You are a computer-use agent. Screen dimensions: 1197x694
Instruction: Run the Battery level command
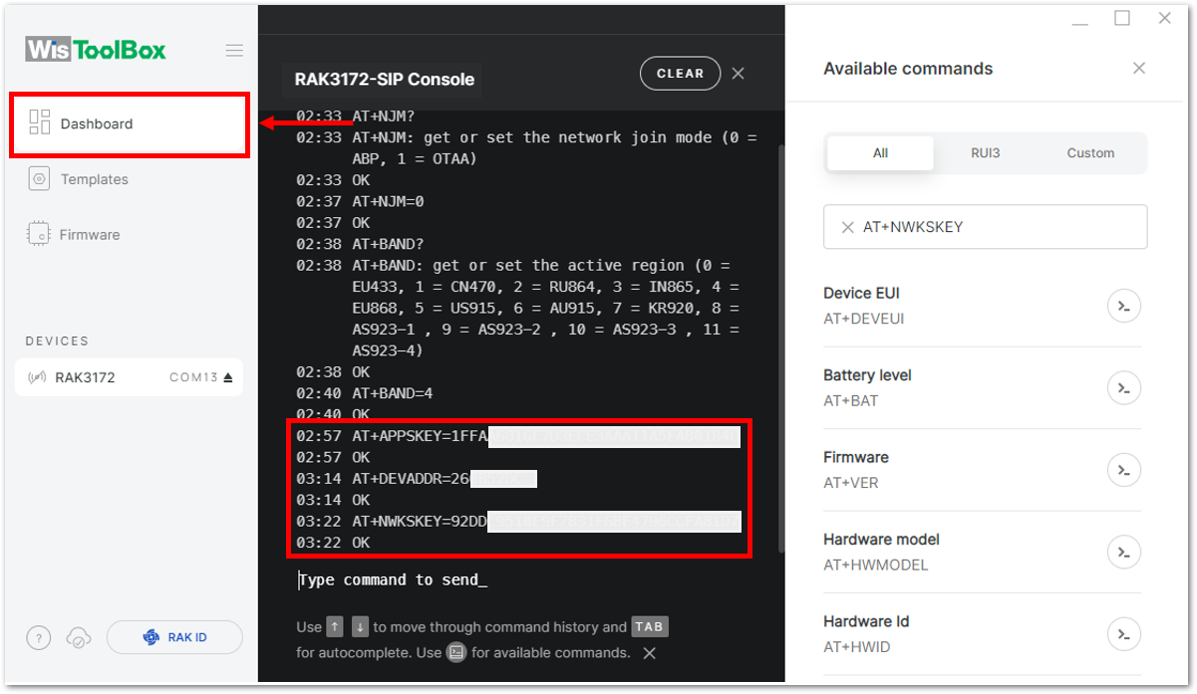[x=1124, y=388]
